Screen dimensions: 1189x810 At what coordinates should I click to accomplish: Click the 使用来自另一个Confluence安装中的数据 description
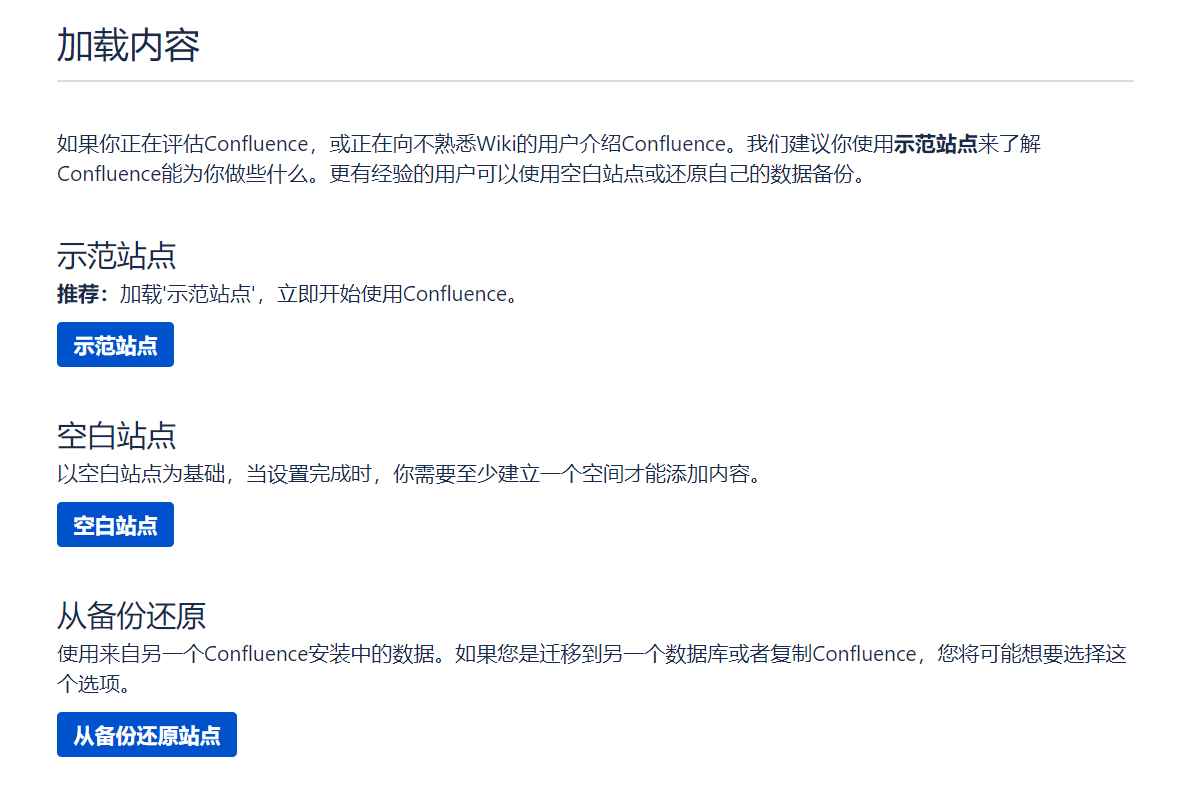point(592,669)
